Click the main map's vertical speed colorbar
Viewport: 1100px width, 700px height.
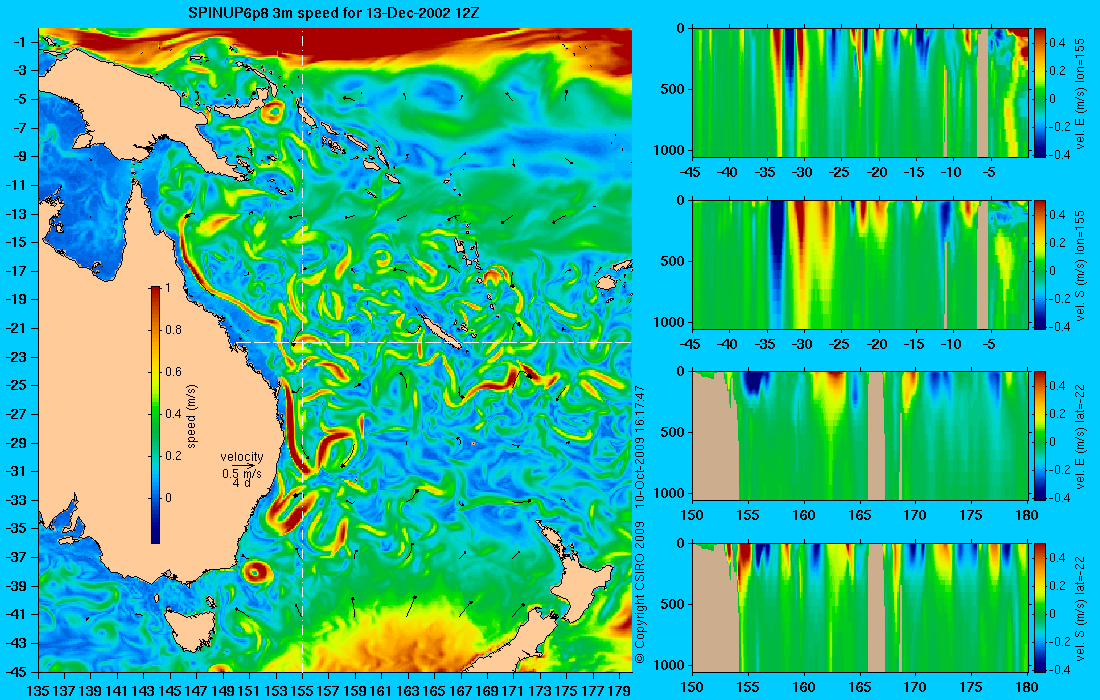click(x=155, y=415)
